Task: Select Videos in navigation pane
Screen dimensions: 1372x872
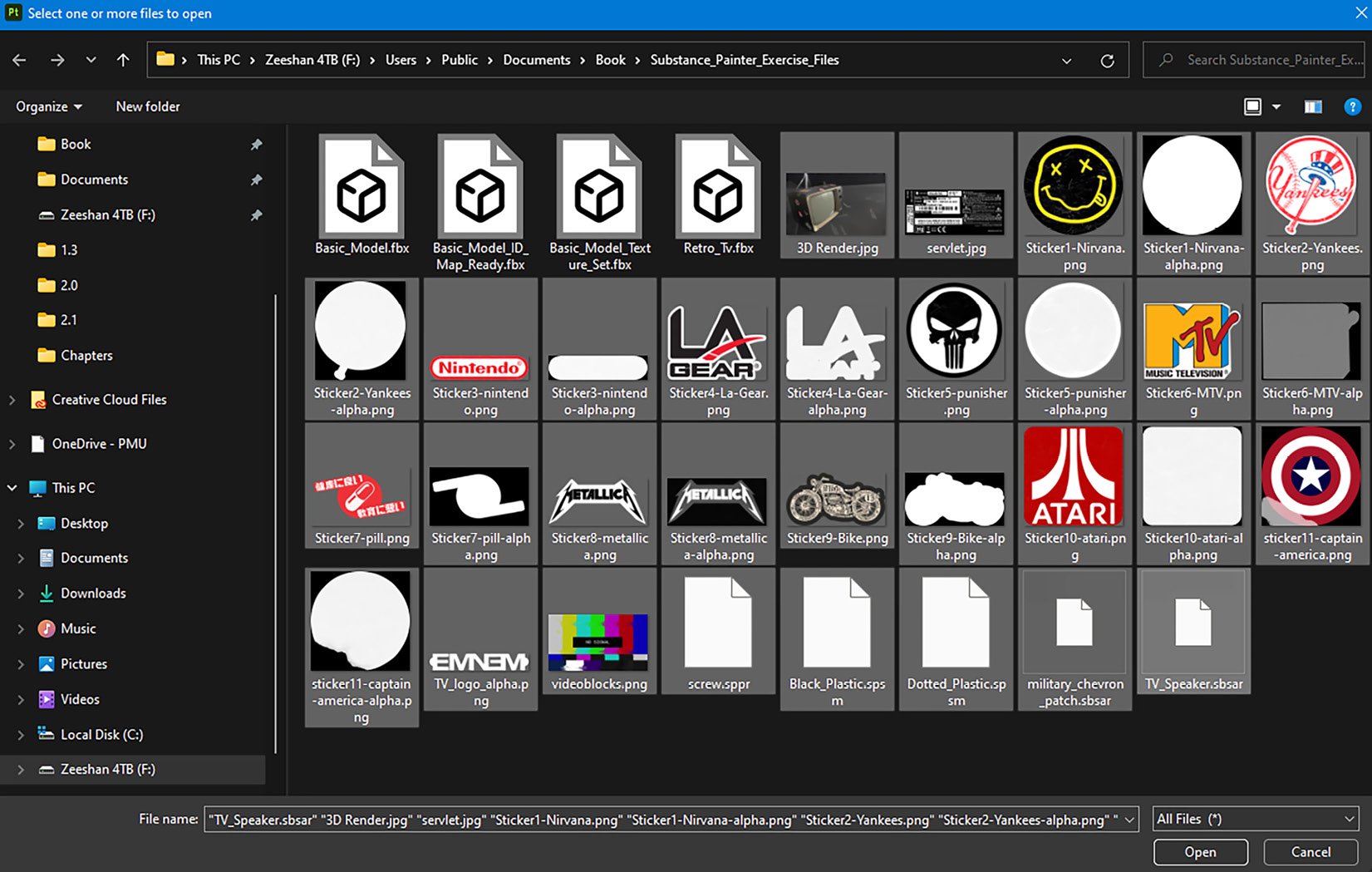Action: tap(80, 699)
